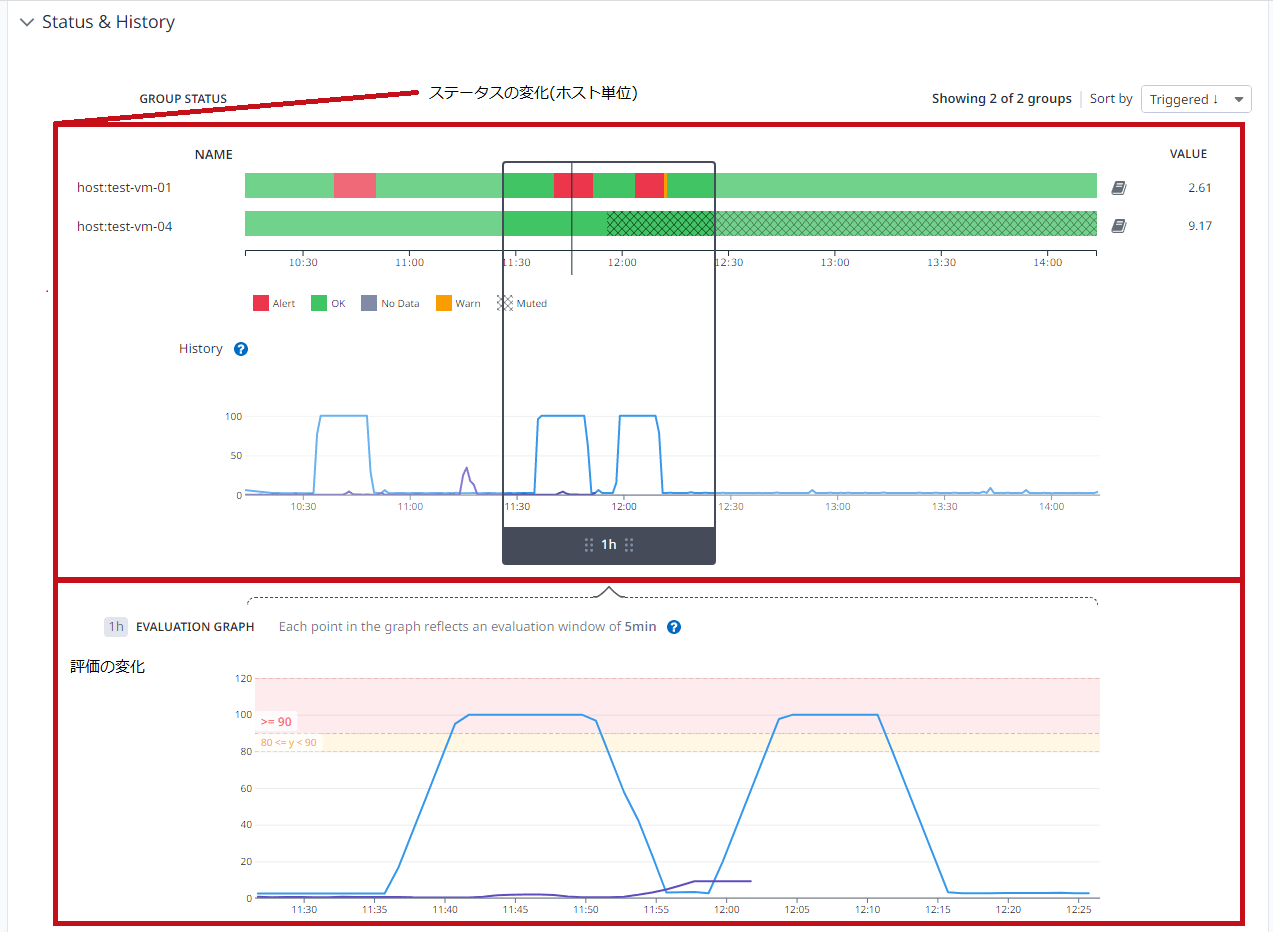Click the 1h badge beside EVALUATION GRAPH
Image resolution: width=1273 pixels, height=932 pixels.
(116, 627)
